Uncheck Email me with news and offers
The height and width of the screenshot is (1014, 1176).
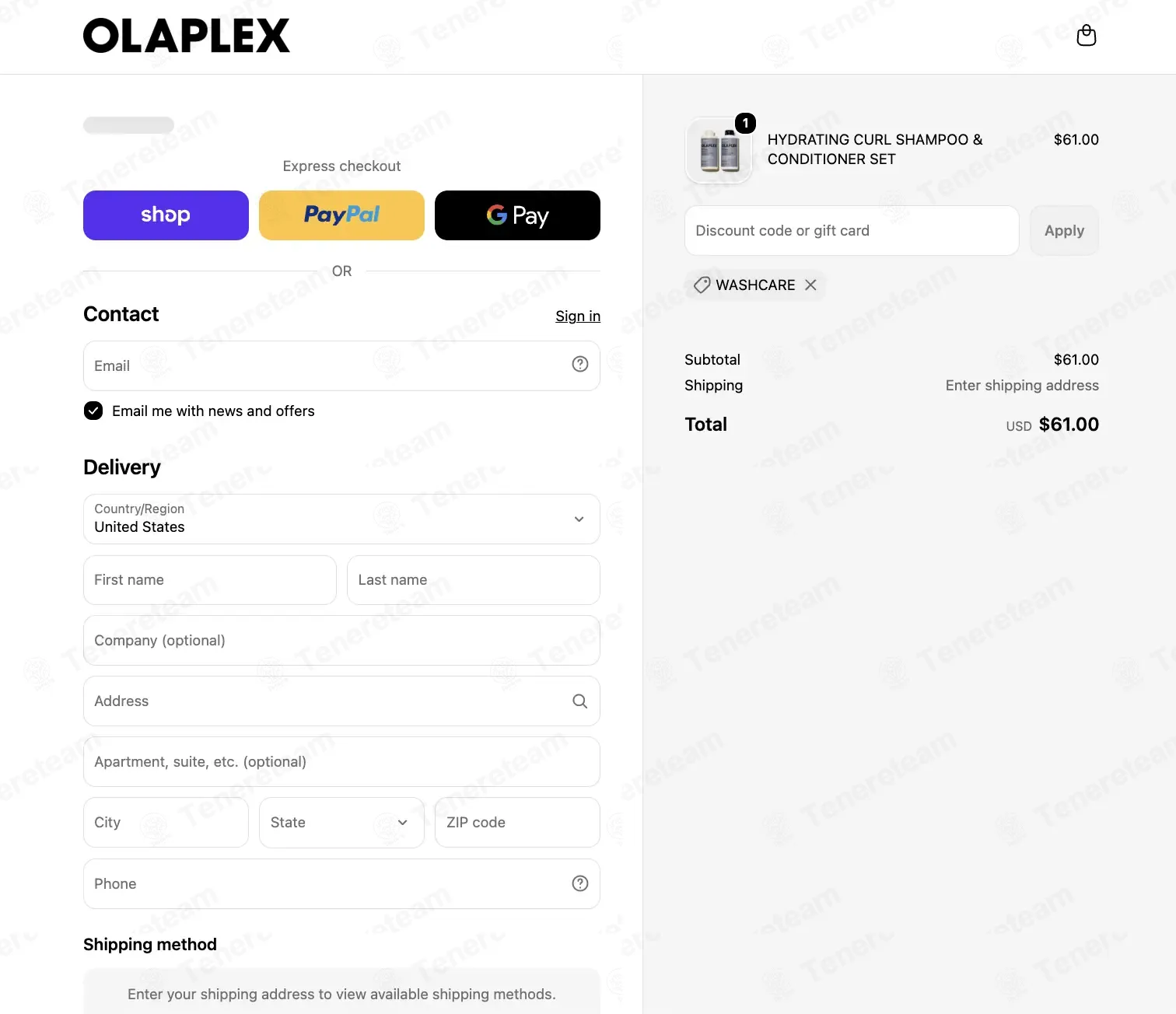pyautogui.click(x=93, y=411)
